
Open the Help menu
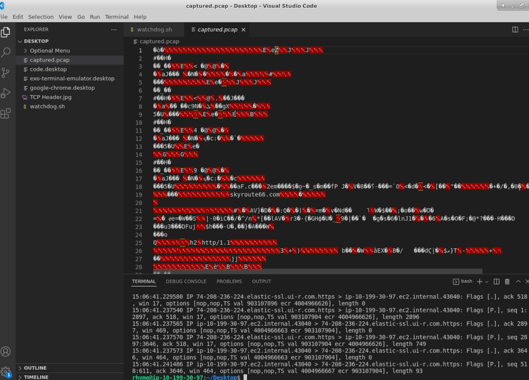pos(140,17)
